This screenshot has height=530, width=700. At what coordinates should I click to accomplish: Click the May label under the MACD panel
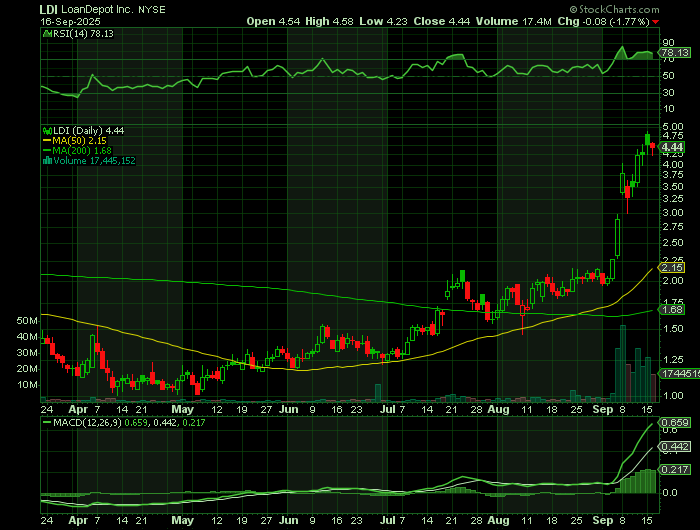pyautogui.click(x=183, y=520)
